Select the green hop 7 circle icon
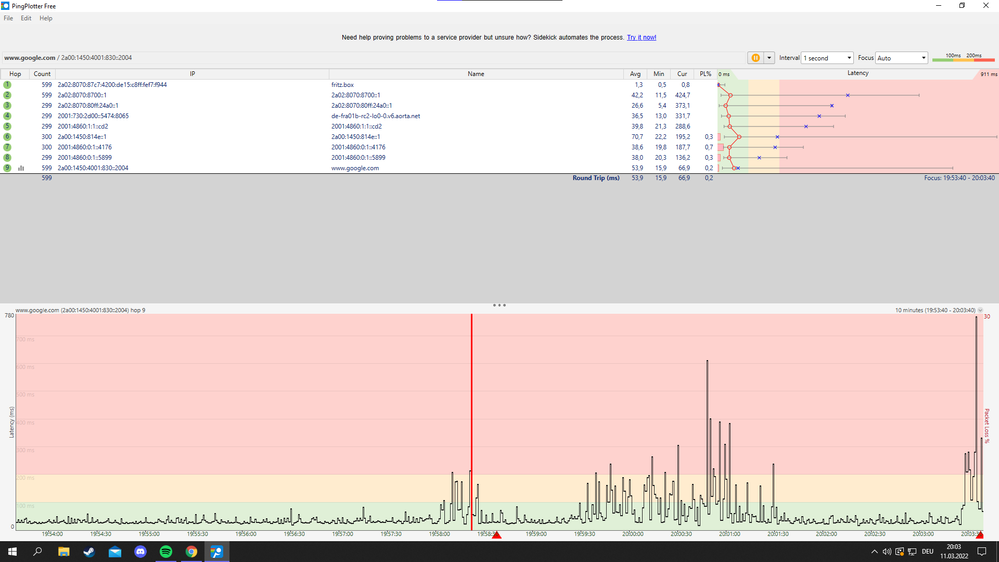Image resolution: width=999 pixels, height=562 pixels. 7,147
